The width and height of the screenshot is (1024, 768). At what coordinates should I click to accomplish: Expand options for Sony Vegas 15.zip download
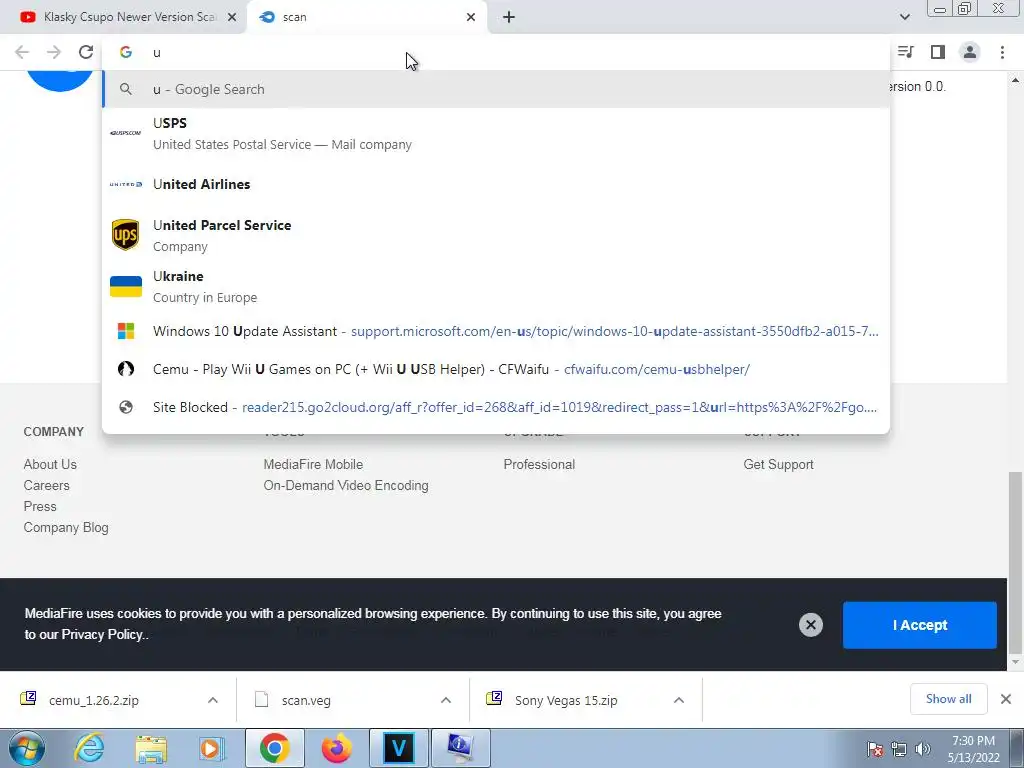(679, 700)
